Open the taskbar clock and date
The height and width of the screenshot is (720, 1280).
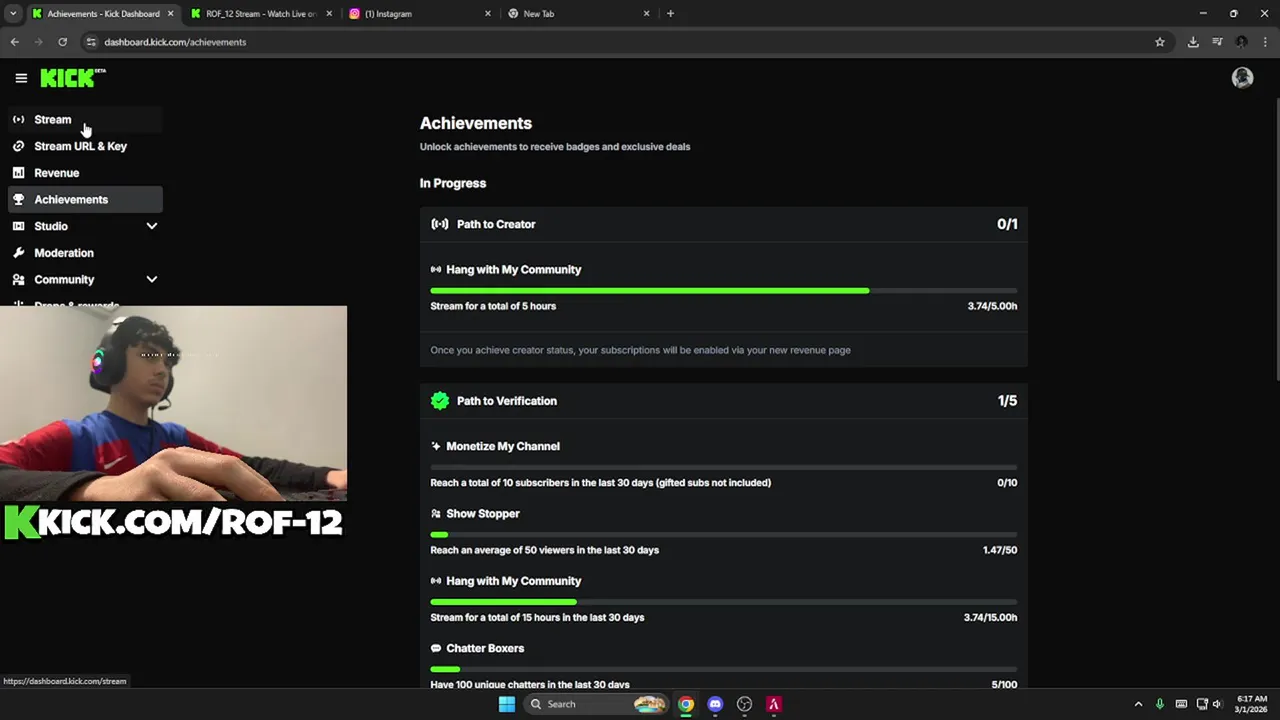tap(1252, 704)
